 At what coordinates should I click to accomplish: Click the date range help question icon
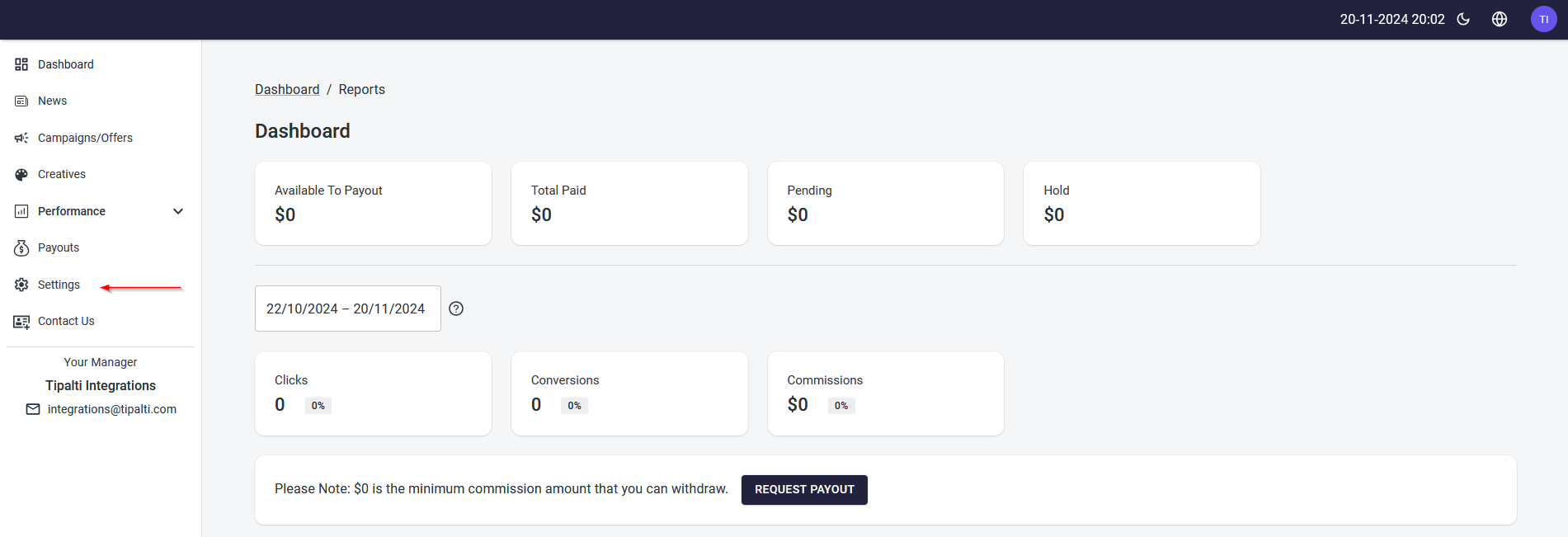pyautogui.click(x=456, y=309)
